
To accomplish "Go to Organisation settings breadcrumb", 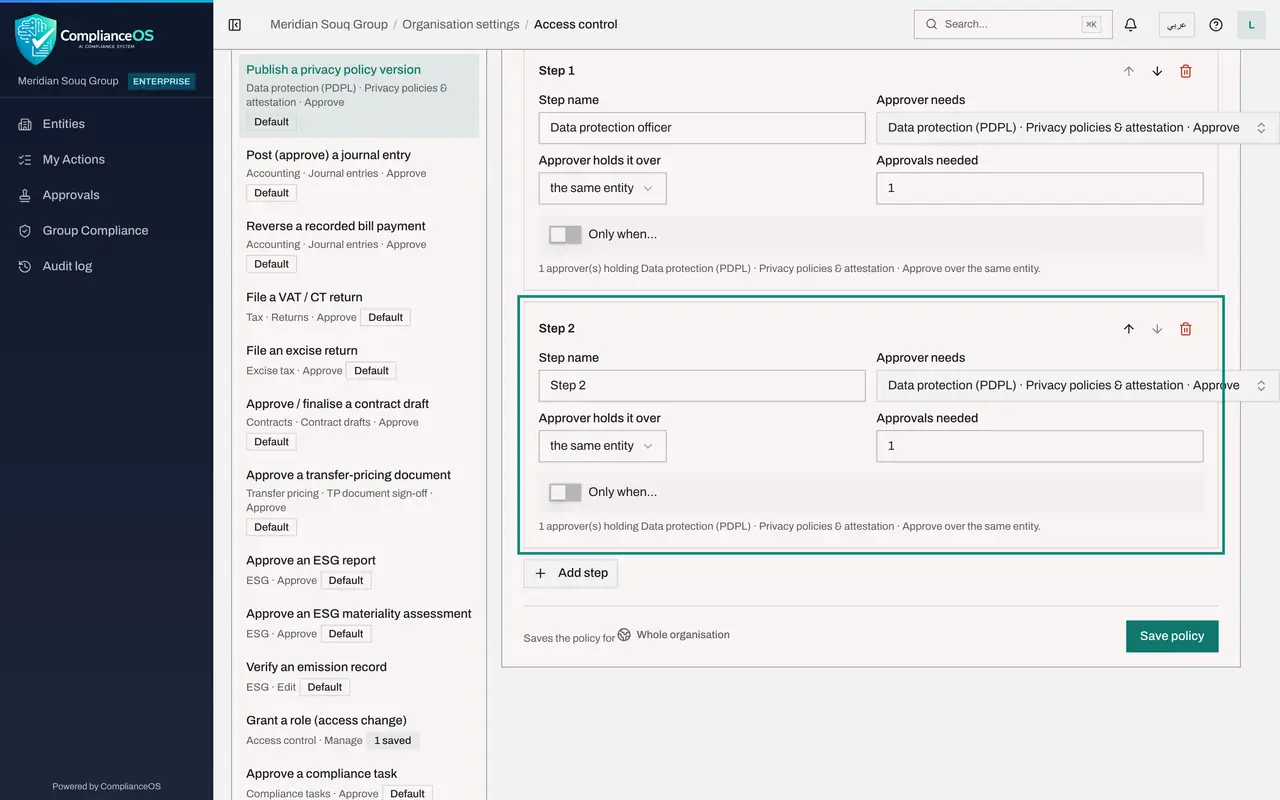I will tap(461, 24).
